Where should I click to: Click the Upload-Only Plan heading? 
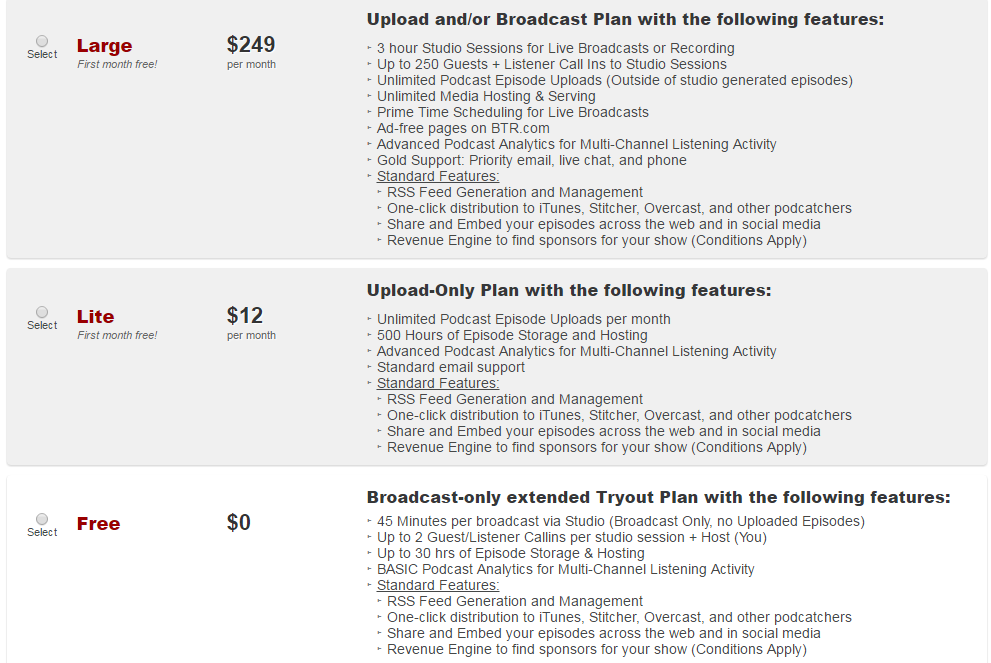point(569,291)
